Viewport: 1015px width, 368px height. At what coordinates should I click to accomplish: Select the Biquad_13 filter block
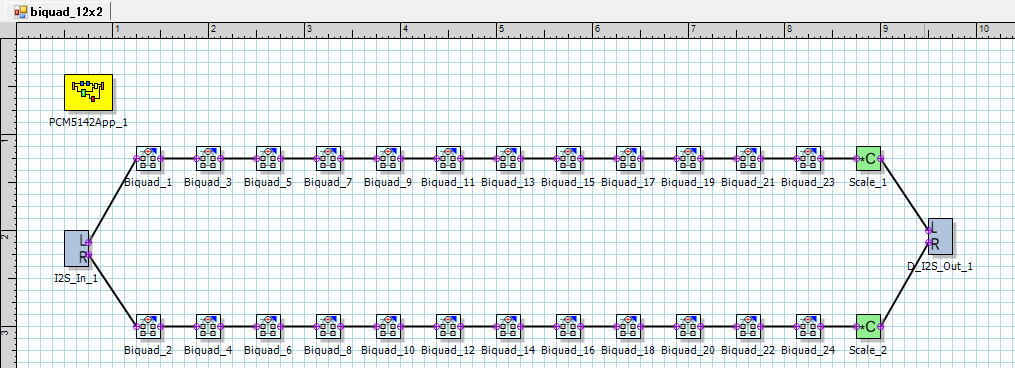tap(508, 158)
